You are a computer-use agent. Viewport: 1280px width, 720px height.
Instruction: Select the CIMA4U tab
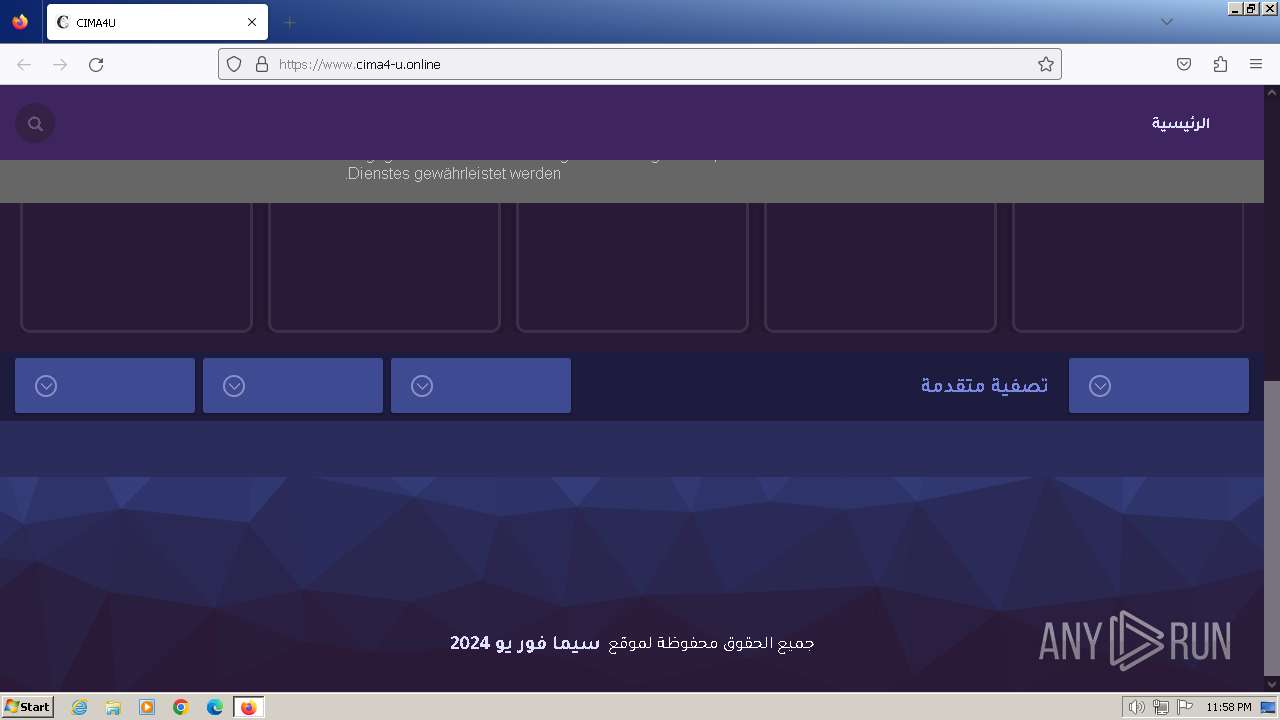tap(157, 22)
